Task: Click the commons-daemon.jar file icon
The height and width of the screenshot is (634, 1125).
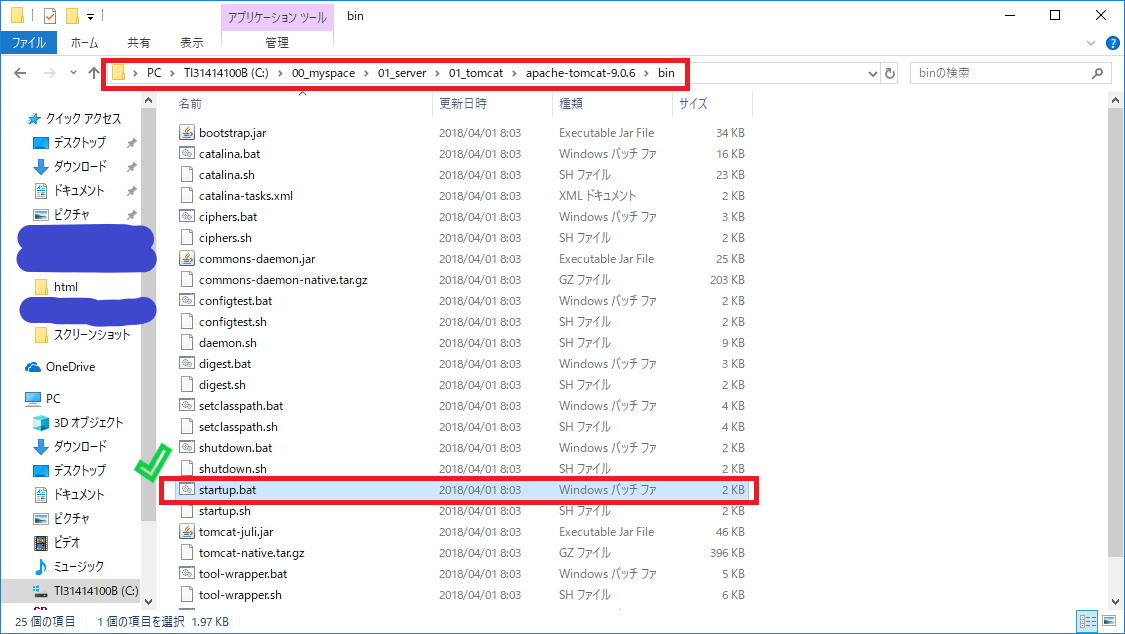Action: pos(187,259)
